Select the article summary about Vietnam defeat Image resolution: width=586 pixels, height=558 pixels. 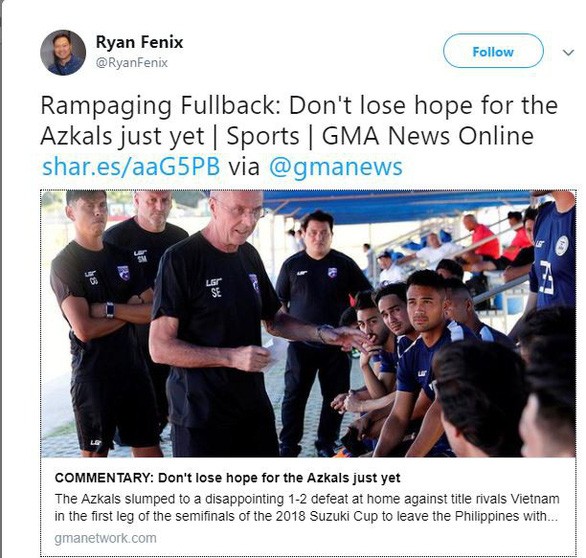(x=306, y=508)
